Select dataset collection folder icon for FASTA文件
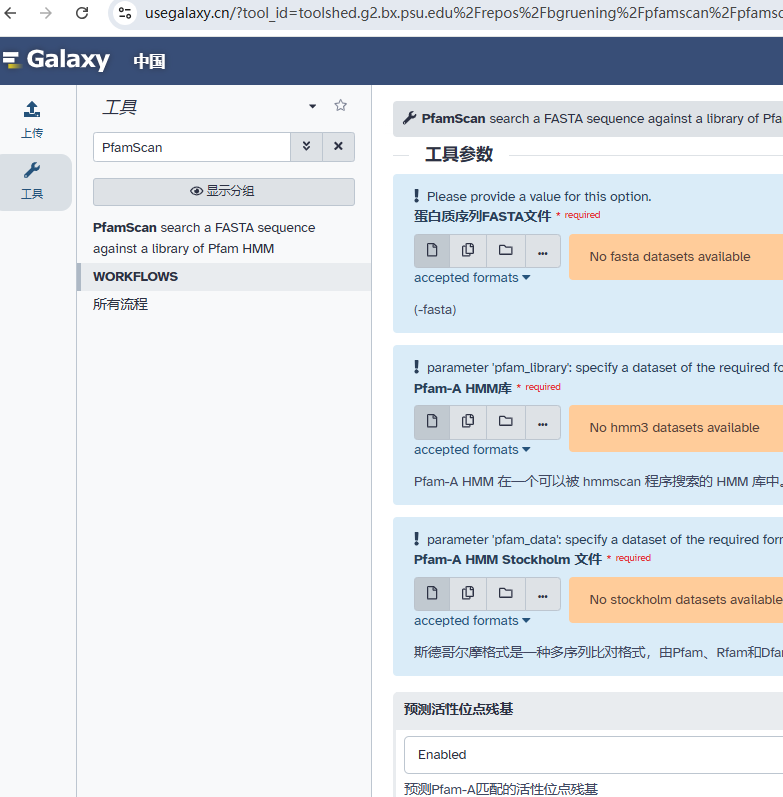This screenshot has width=783, height=797. point(505,251)
